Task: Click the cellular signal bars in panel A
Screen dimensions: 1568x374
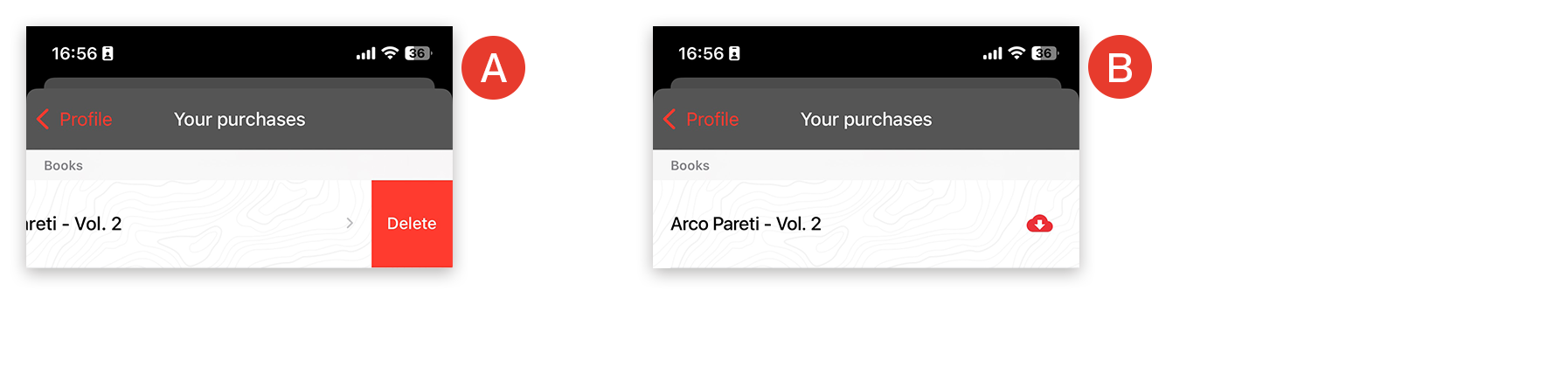Action: 366,53
